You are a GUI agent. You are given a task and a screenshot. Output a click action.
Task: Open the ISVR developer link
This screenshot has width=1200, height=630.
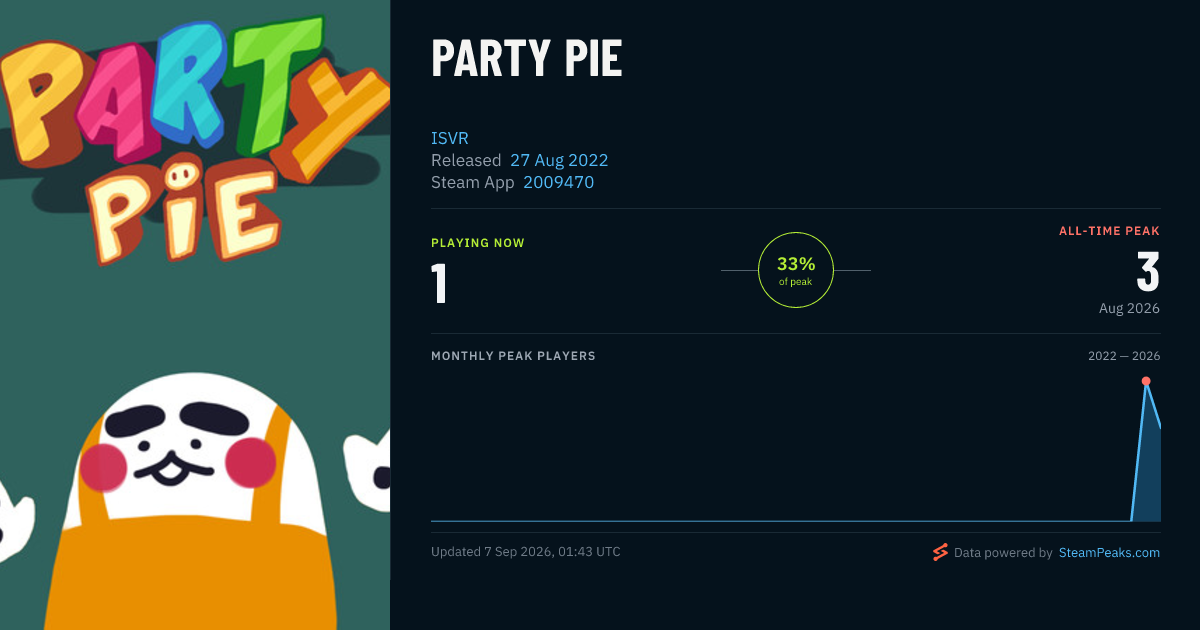point(450,138)
